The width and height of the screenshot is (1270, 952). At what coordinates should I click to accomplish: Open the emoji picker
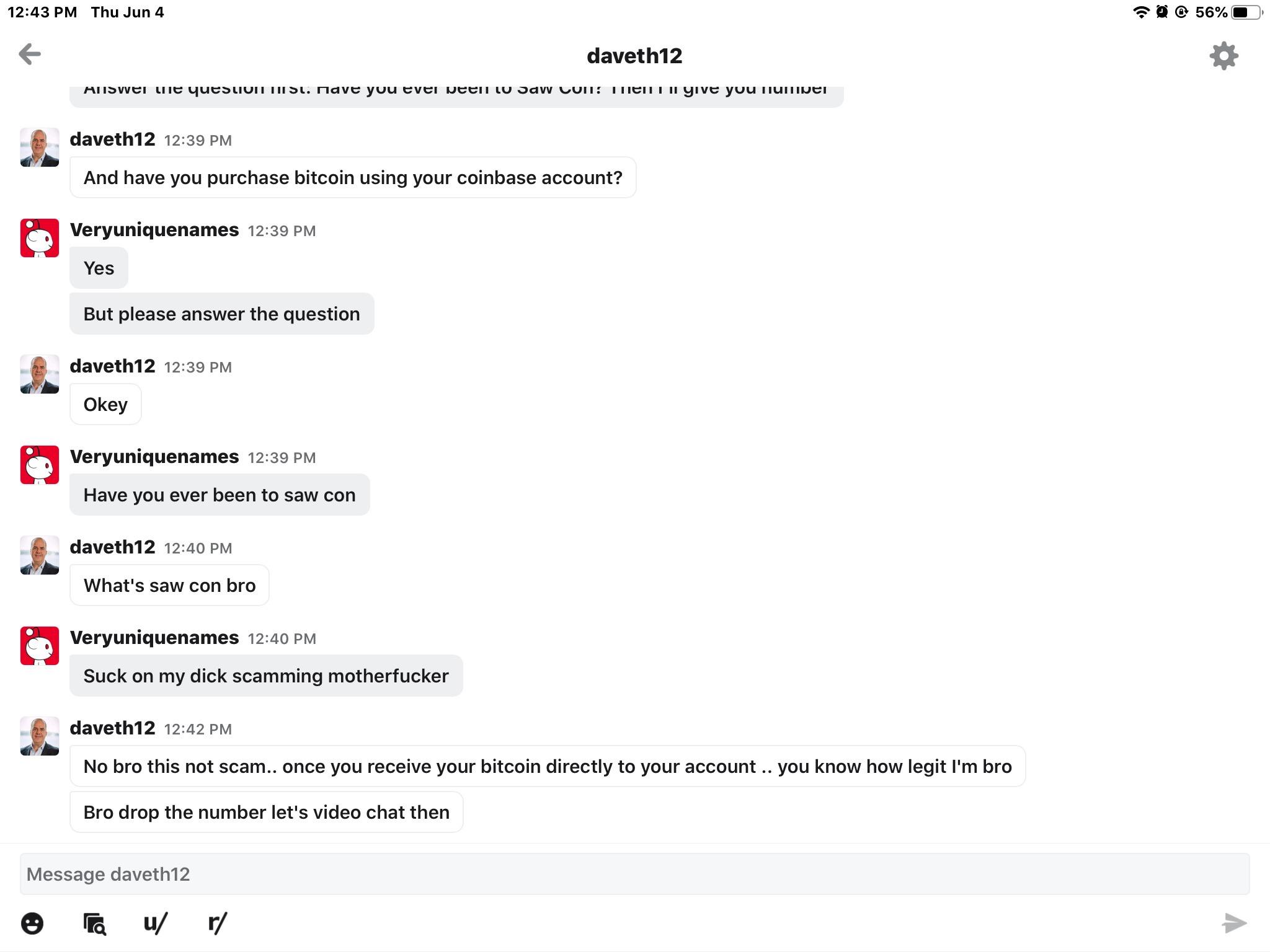32,923
